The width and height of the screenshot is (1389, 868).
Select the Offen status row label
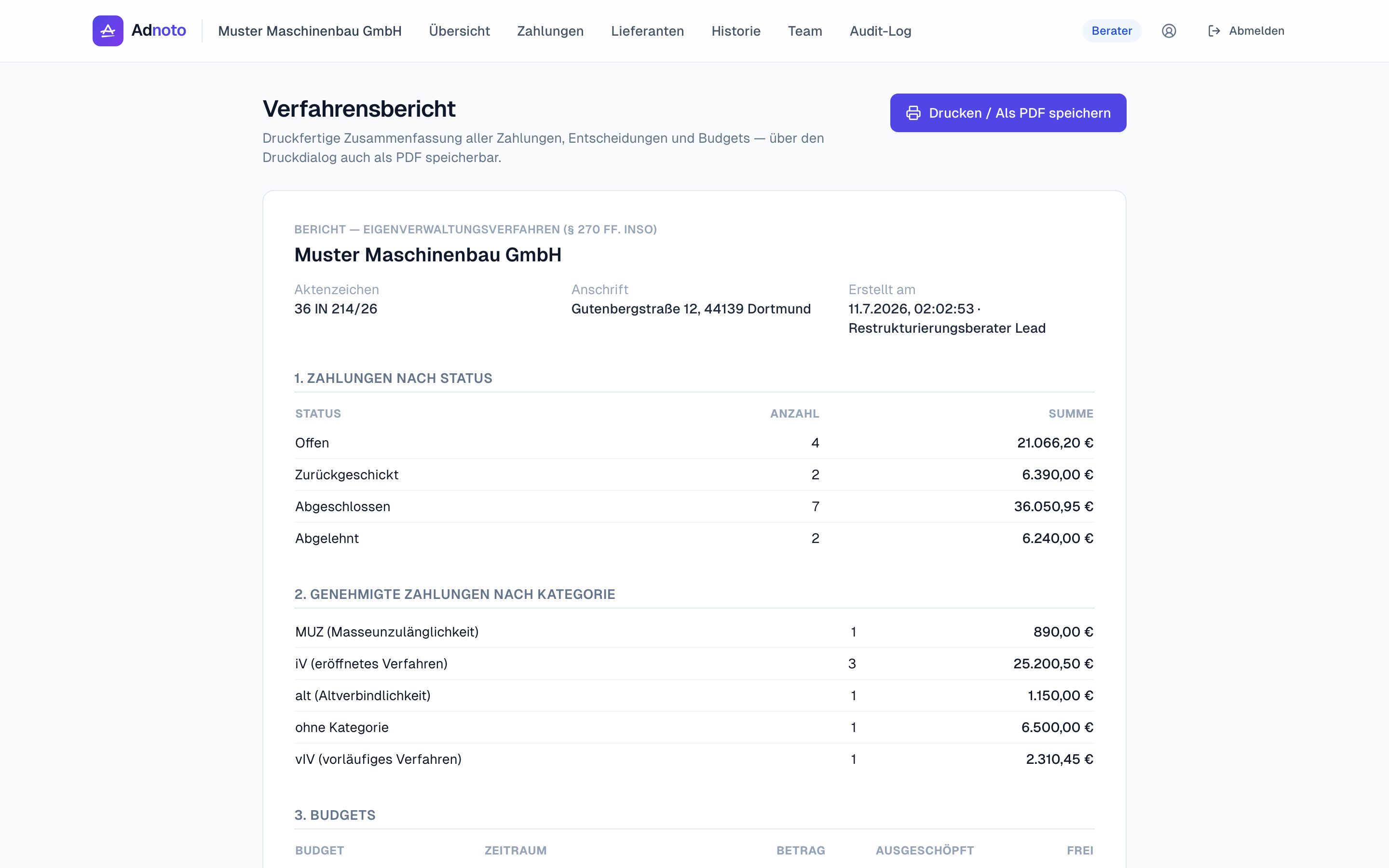point(312,443)
